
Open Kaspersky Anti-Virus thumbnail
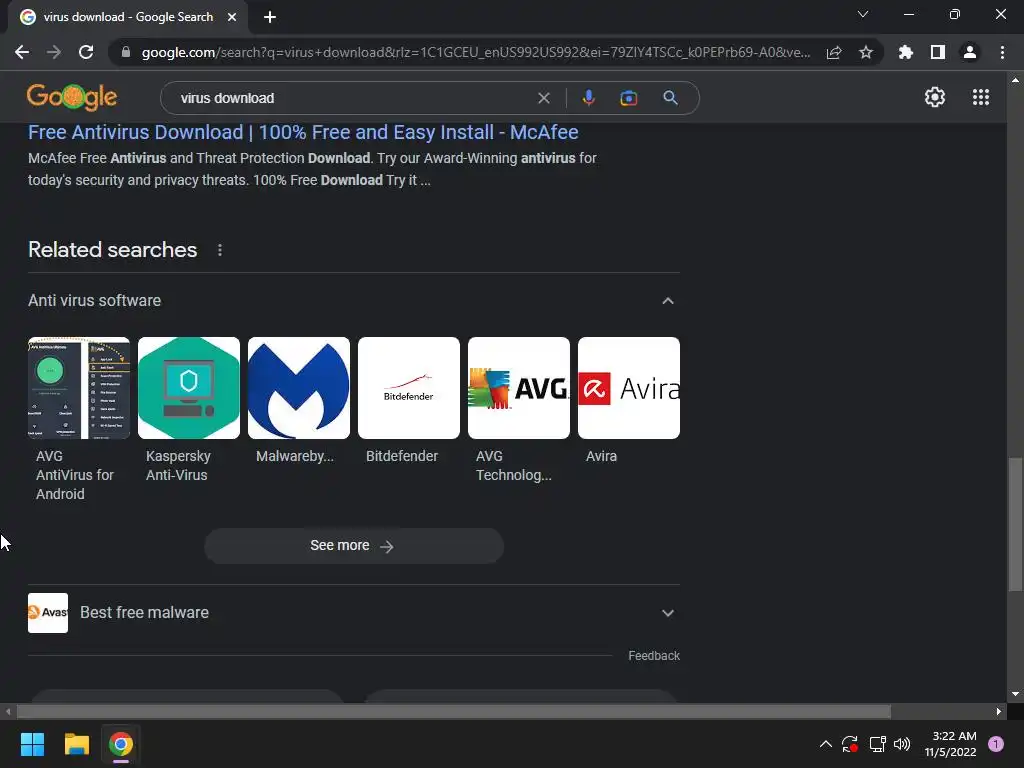189,388
